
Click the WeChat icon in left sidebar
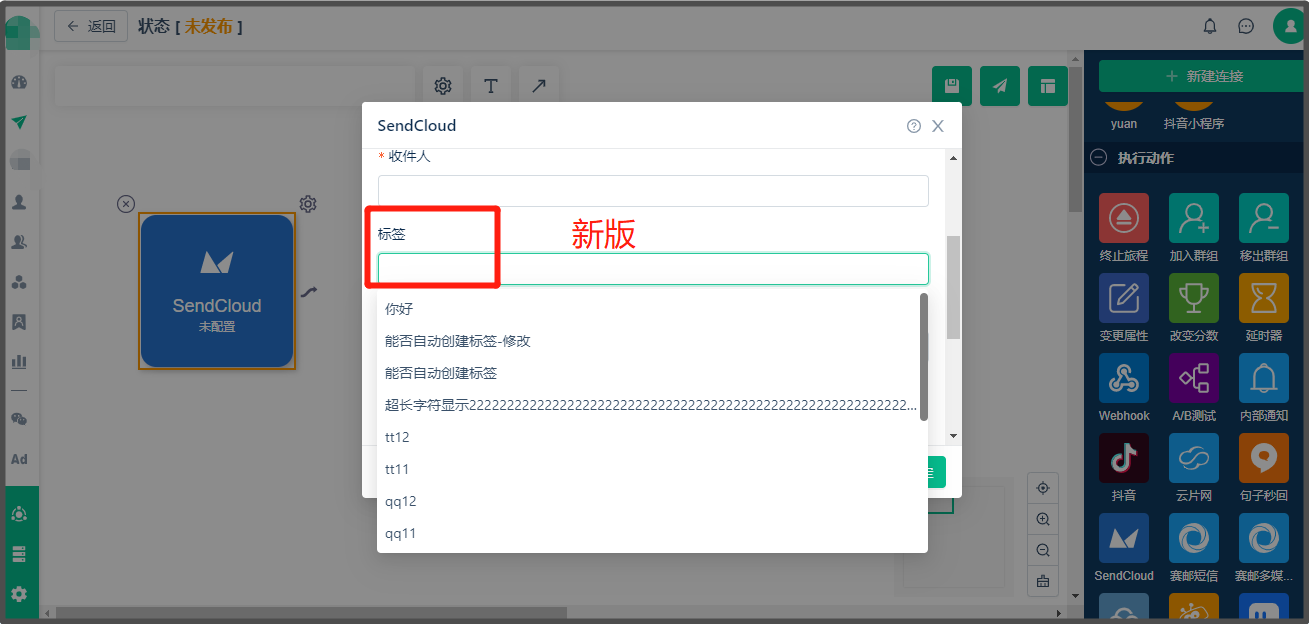pyautogui.click(x=19, y=419)
